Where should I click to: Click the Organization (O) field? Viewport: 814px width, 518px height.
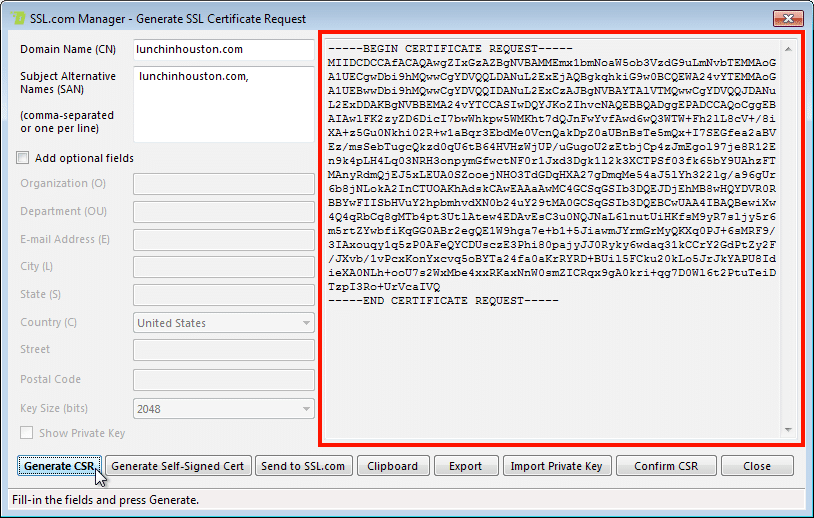224,184
